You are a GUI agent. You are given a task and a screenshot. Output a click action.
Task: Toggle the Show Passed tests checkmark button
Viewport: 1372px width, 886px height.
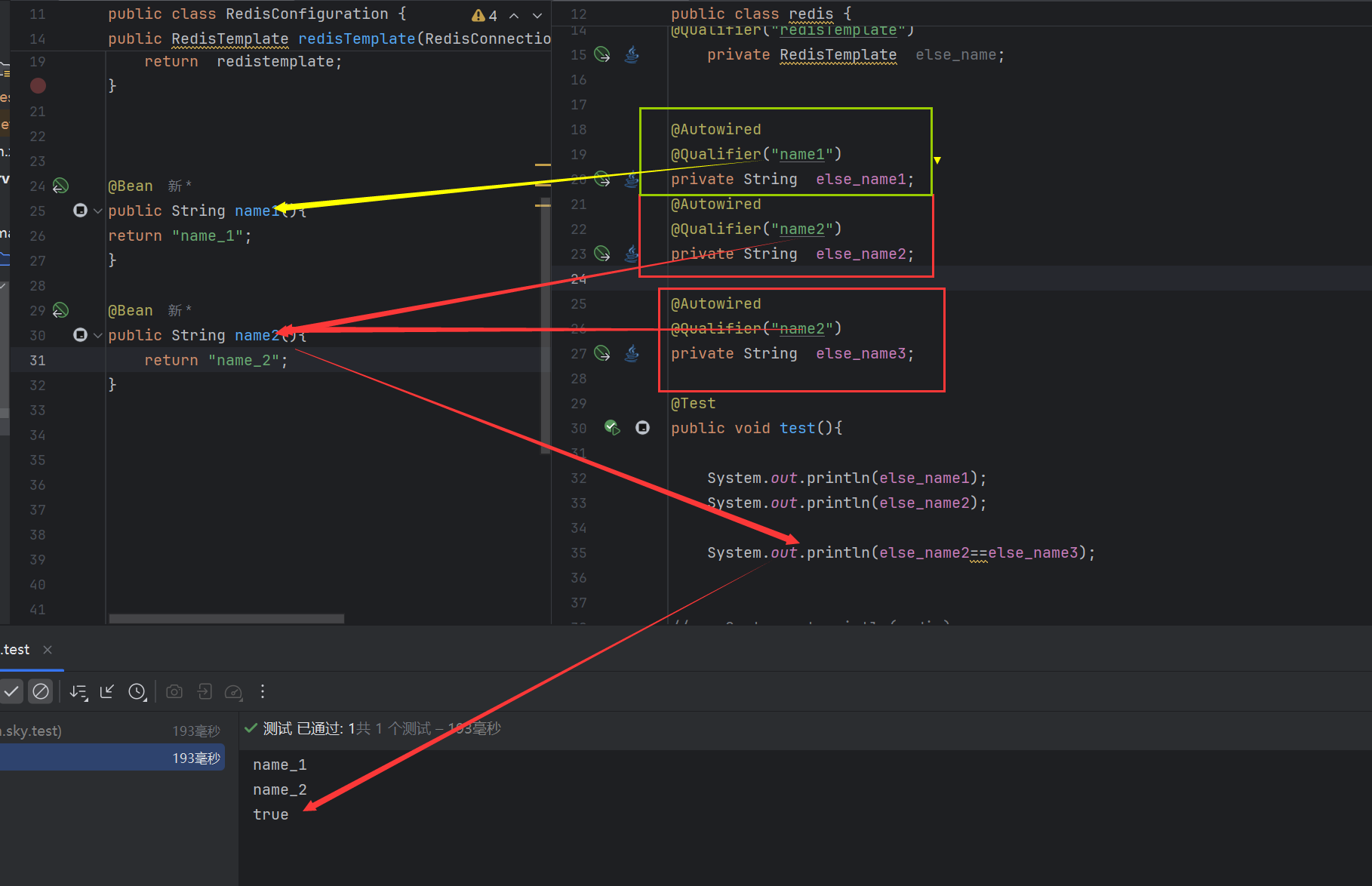coord(12,691)
